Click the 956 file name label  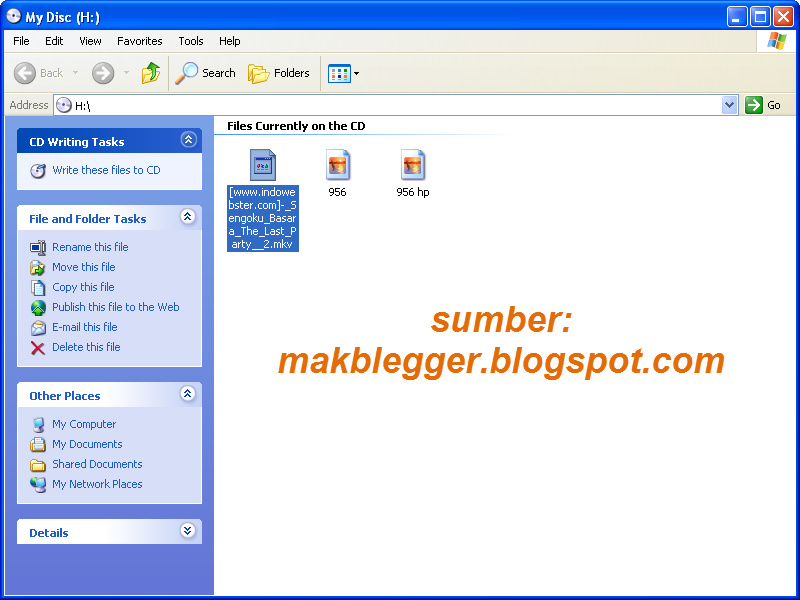[337, 192]
